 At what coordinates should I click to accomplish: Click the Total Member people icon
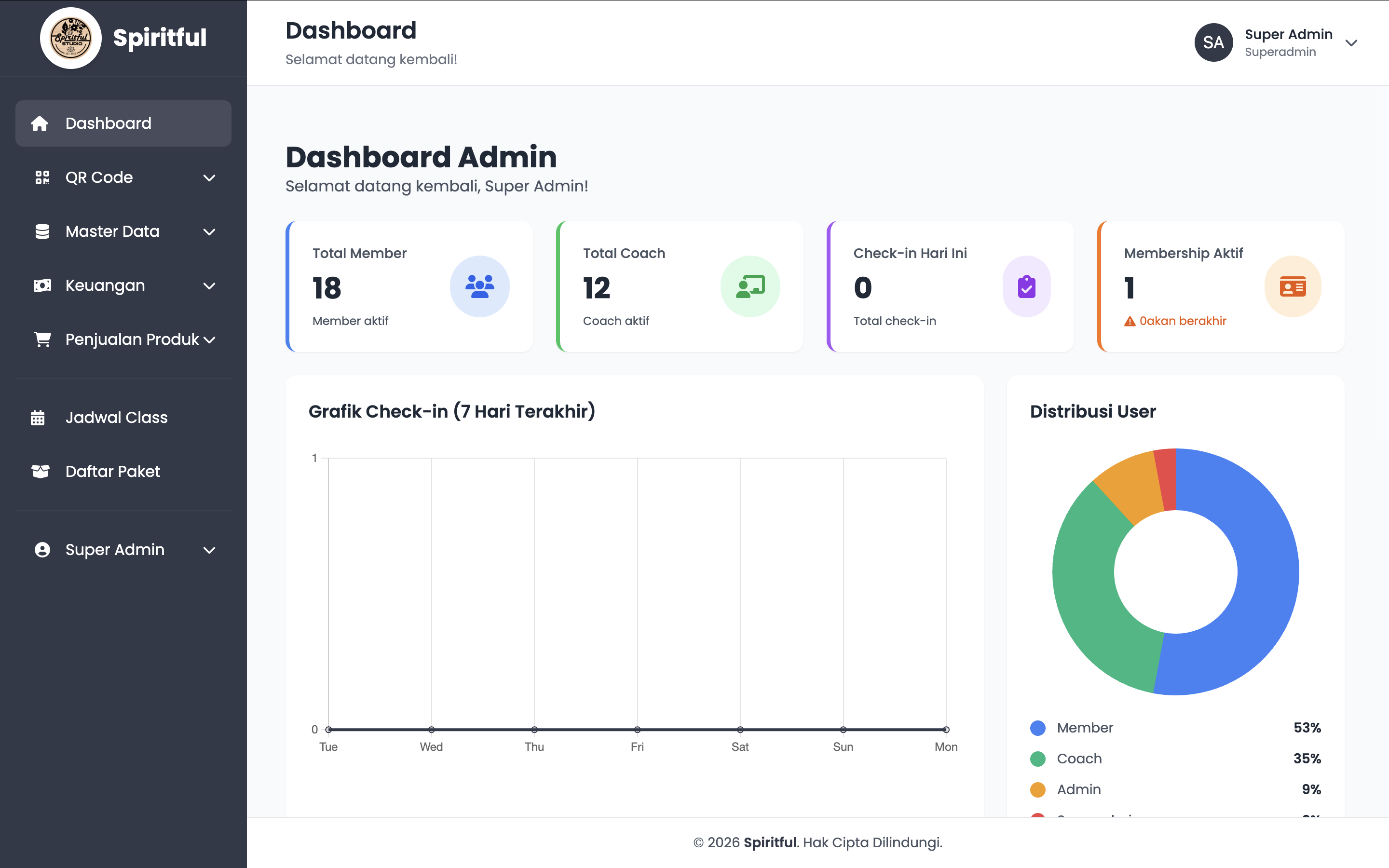(479, 286)
